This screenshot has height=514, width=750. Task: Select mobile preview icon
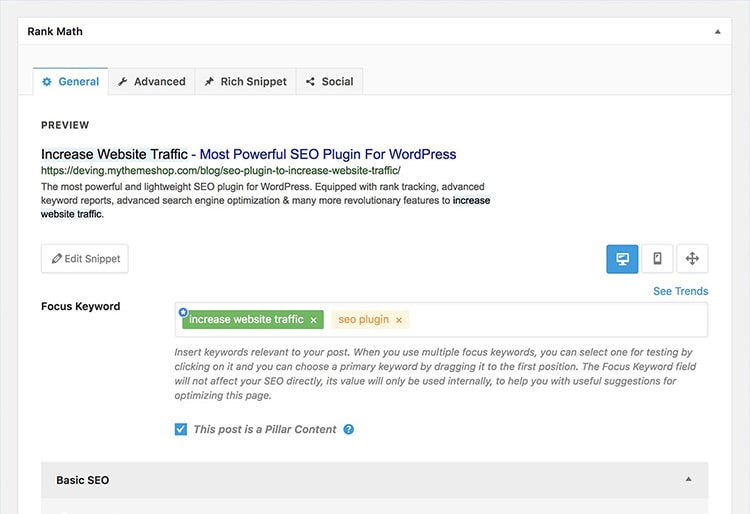coord(657,259)
